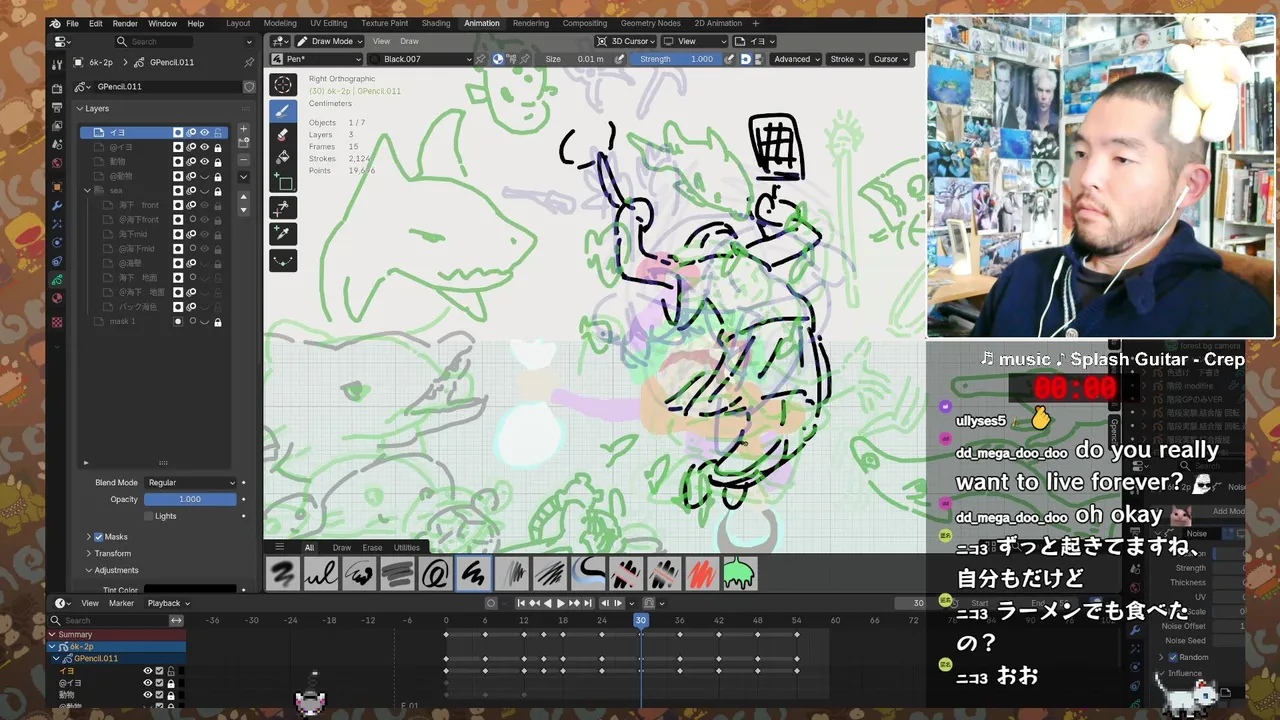This screenshot has height=720, width=1280.
Task: Unlock the @イヨ layer
Action: click(x=218, y=147)
